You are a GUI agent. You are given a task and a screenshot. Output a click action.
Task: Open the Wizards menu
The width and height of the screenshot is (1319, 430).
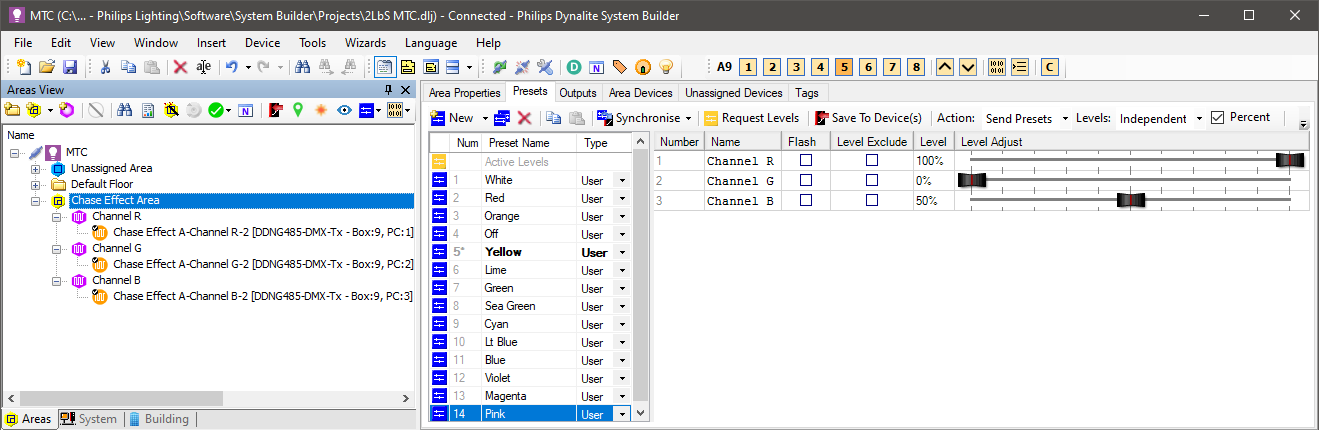(365, 43)
